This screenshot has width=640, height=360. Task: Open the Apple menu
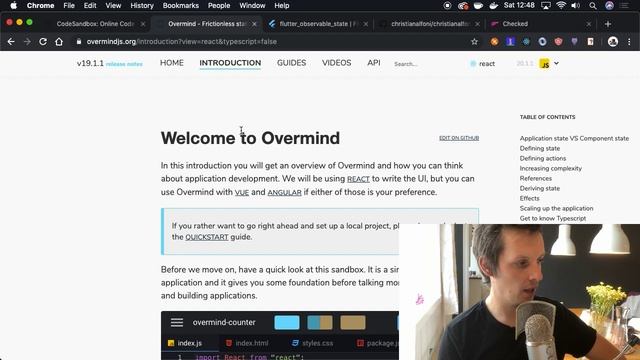pyautogui.click(x=13, y=6)
